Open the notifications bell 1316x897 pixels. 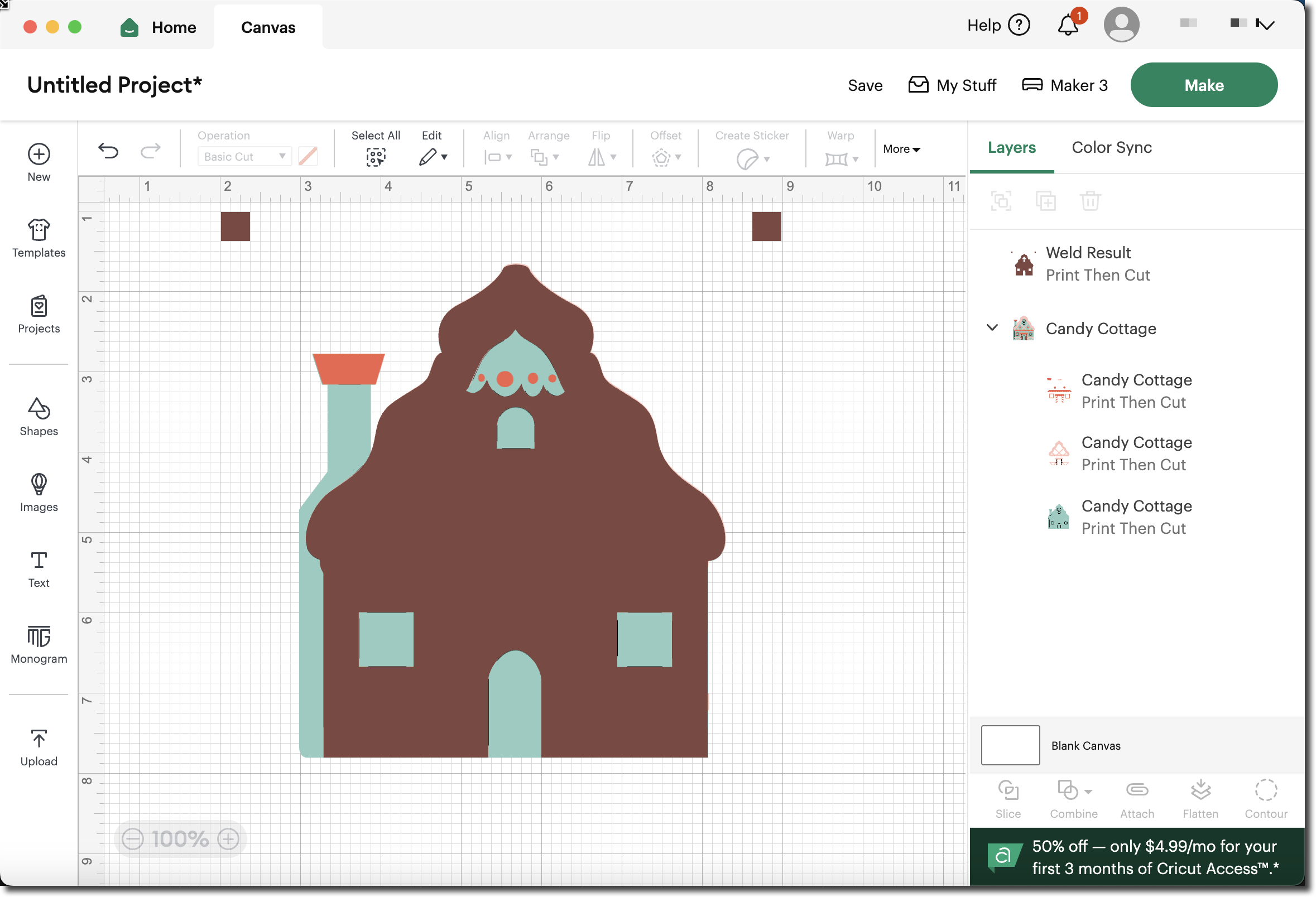pyautogui.click(x=1068, y=25)
